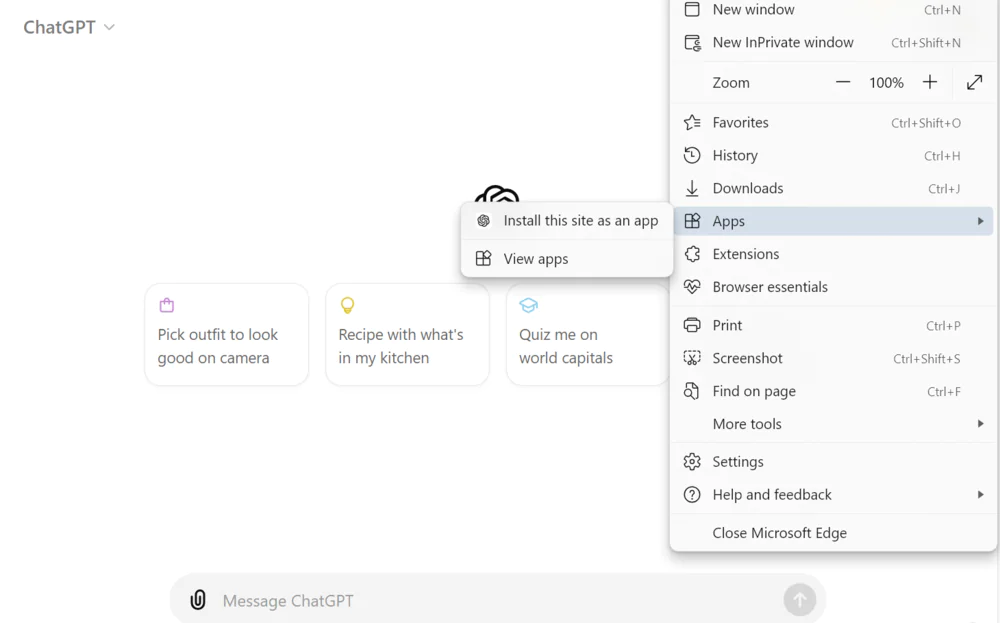This screenshot has height=623, width=1000.
Task: Click the Ctrl+Shift+S shortcut text
Action: click(x=927, y=359)
